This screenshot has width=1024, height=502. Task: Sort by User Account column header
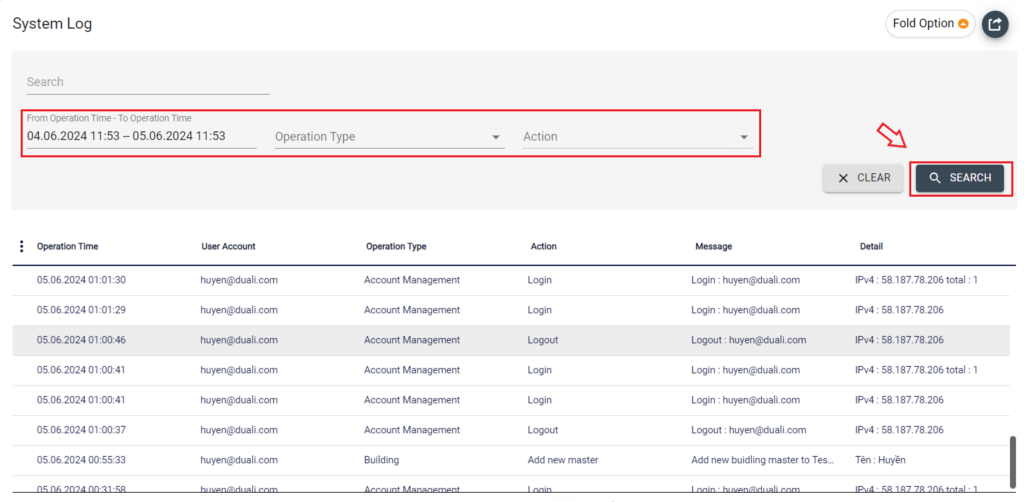[x=228, y=246]
